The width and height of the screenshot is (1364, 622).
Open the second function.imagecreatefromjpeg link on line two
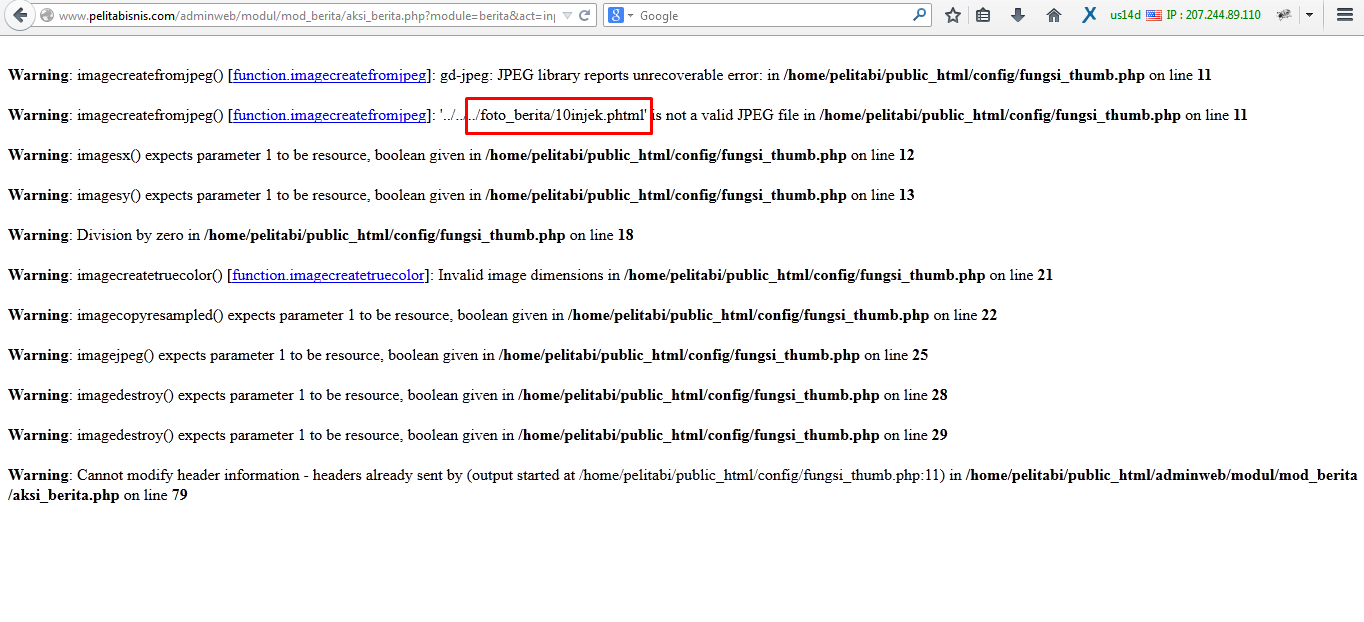(330, 115)
